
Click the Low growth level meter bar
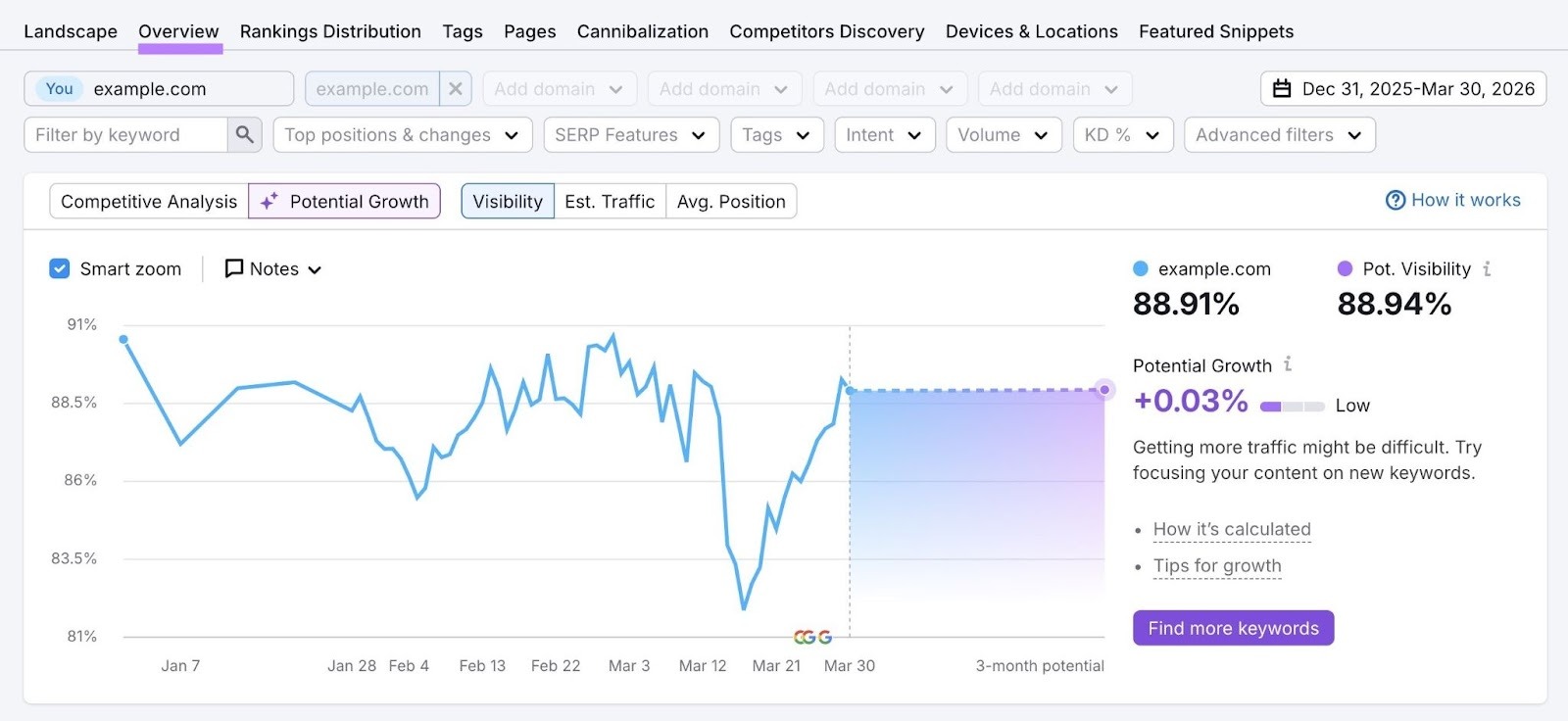click(x=1292, y=406)
